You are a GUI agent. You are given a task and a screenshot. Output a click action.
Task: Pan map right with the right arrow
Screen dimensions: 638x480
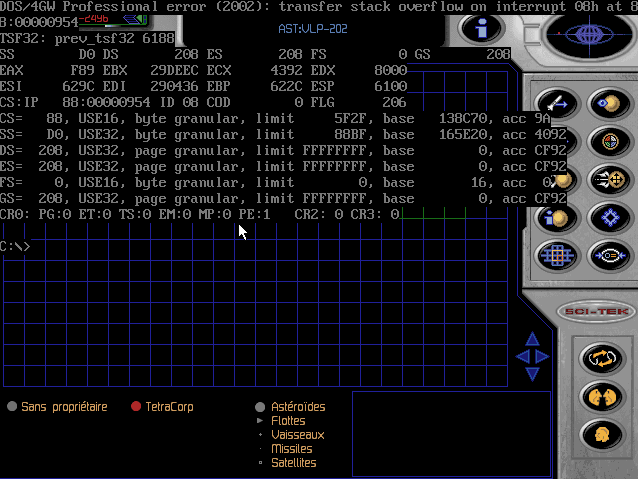coord(542,357)
